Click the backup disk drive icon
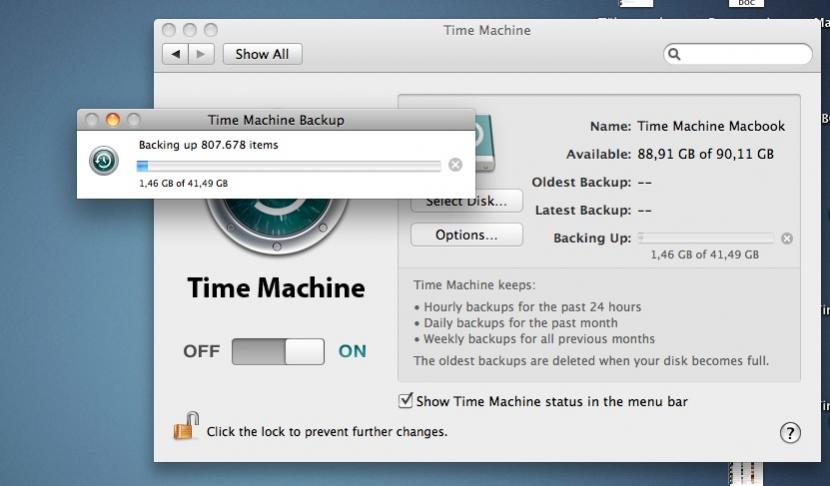The image size is (830, 486). click(x=485, y=143)
